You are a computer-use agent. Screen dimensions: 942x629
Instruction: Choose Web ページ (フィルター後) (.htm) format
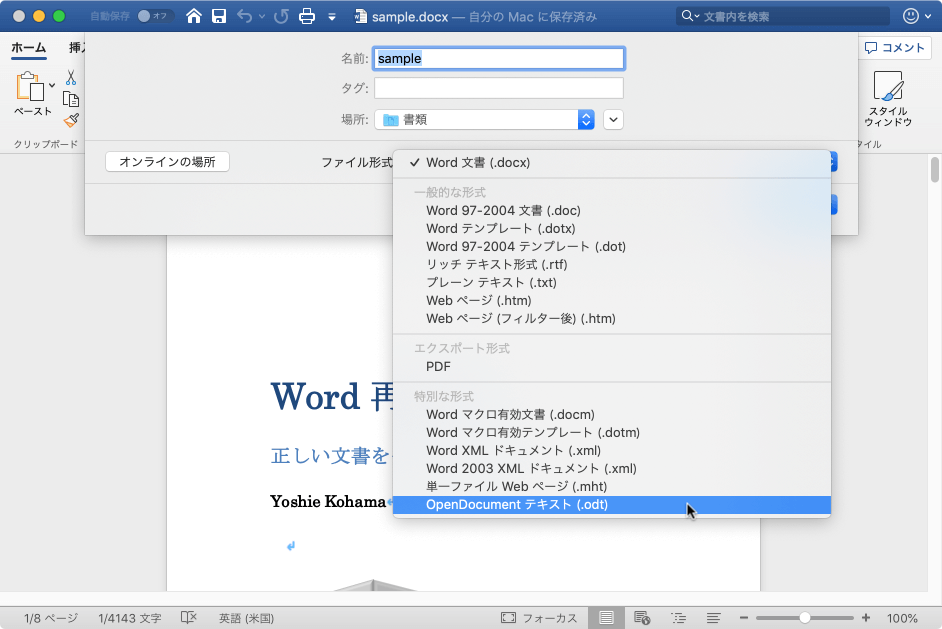(612, 319)
